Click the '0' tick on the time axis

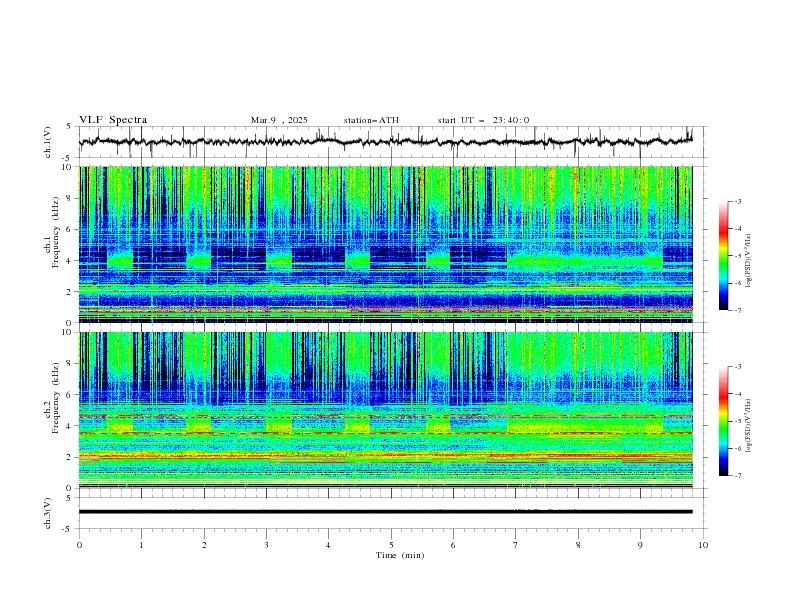click(79, 545)
